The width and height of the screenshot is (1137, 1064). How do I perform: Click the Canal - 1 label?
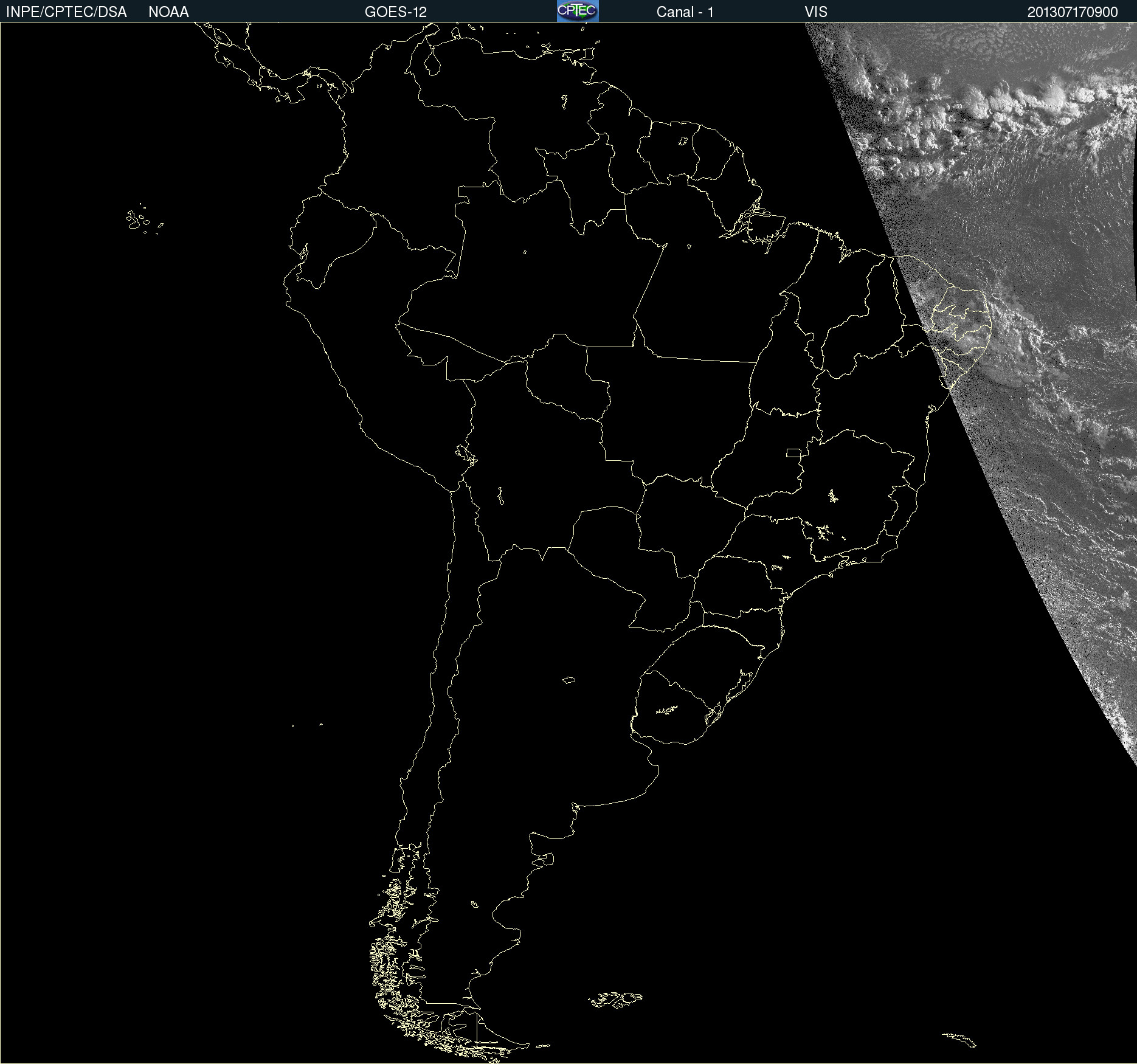point(685,12)
